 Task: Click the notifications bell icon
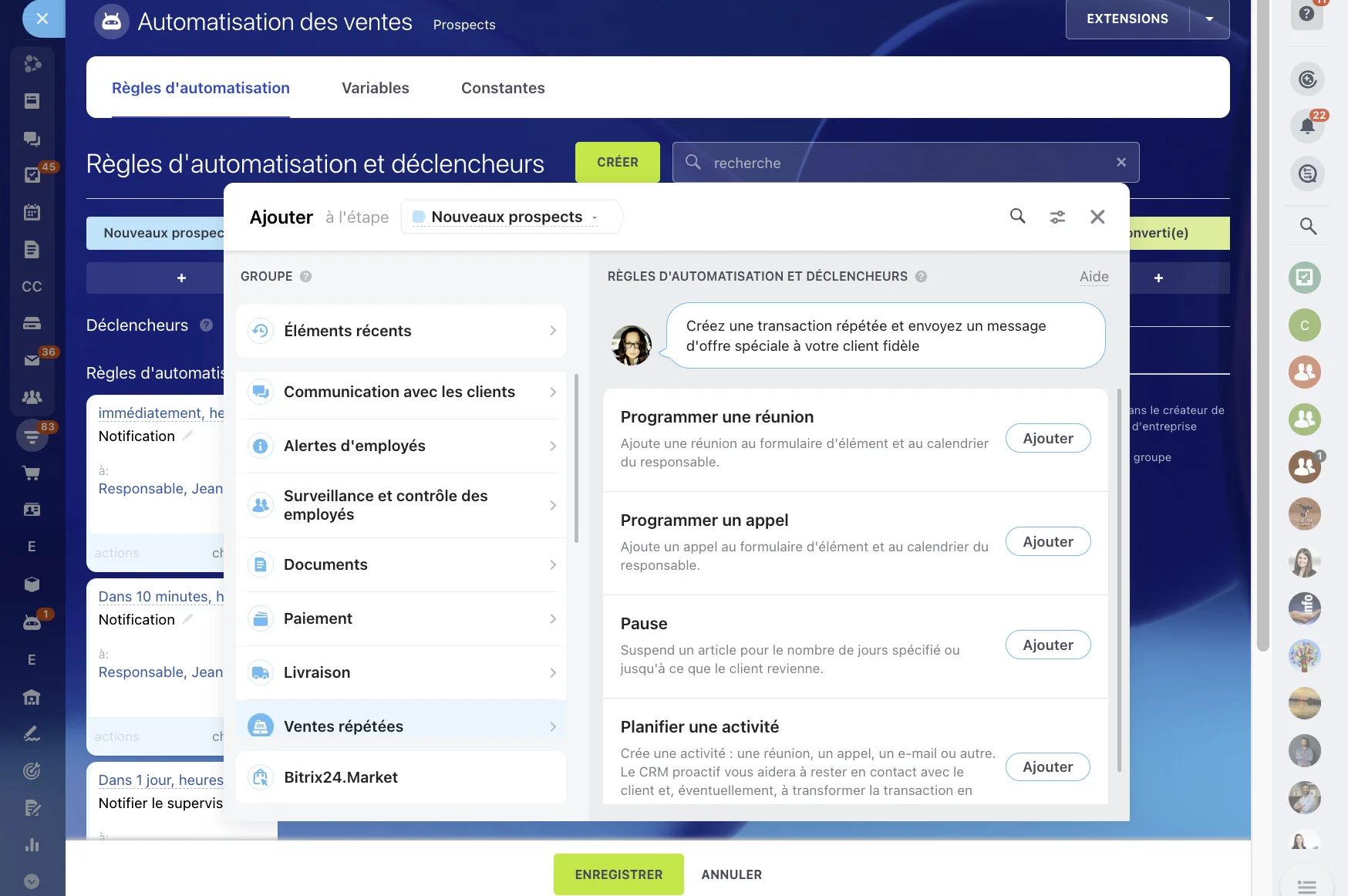click(x=1306, y=126)
